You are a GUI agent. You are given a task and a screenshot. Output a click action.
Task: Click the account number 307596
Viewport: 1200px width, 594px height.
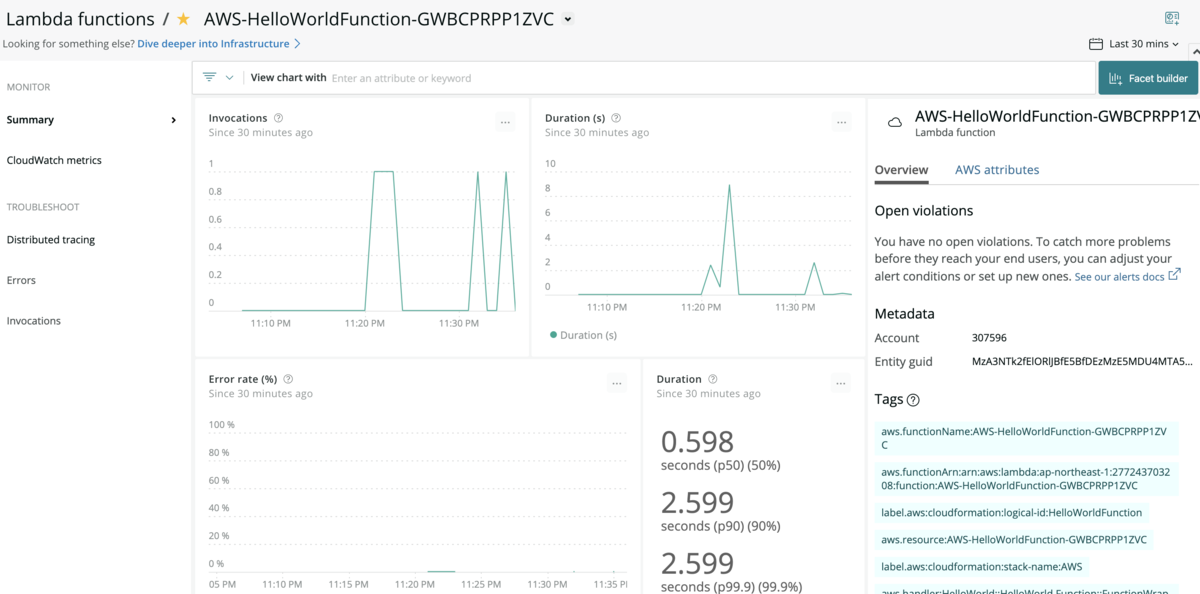click(x=989, y=338)
